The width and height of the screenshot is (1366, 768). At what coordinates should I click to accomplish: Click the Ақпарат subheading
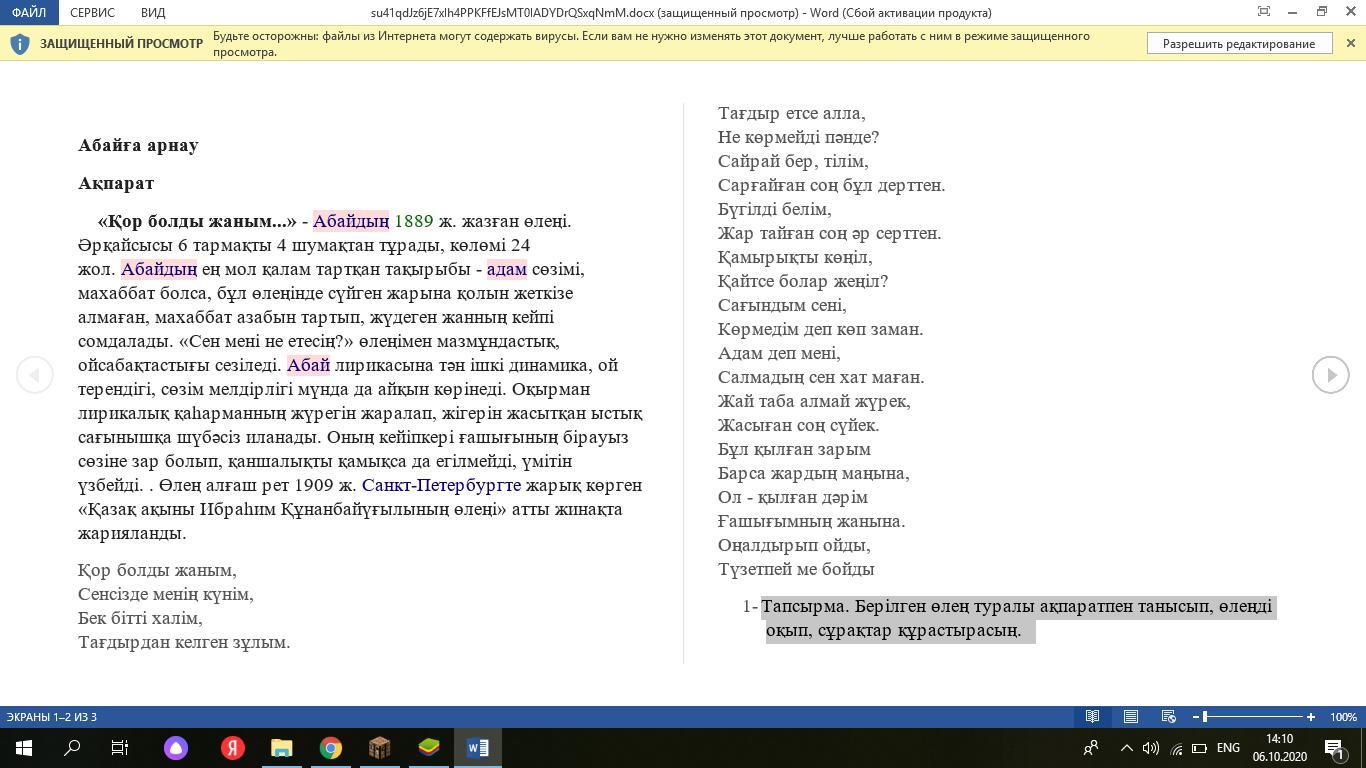[x=116, y=183]
